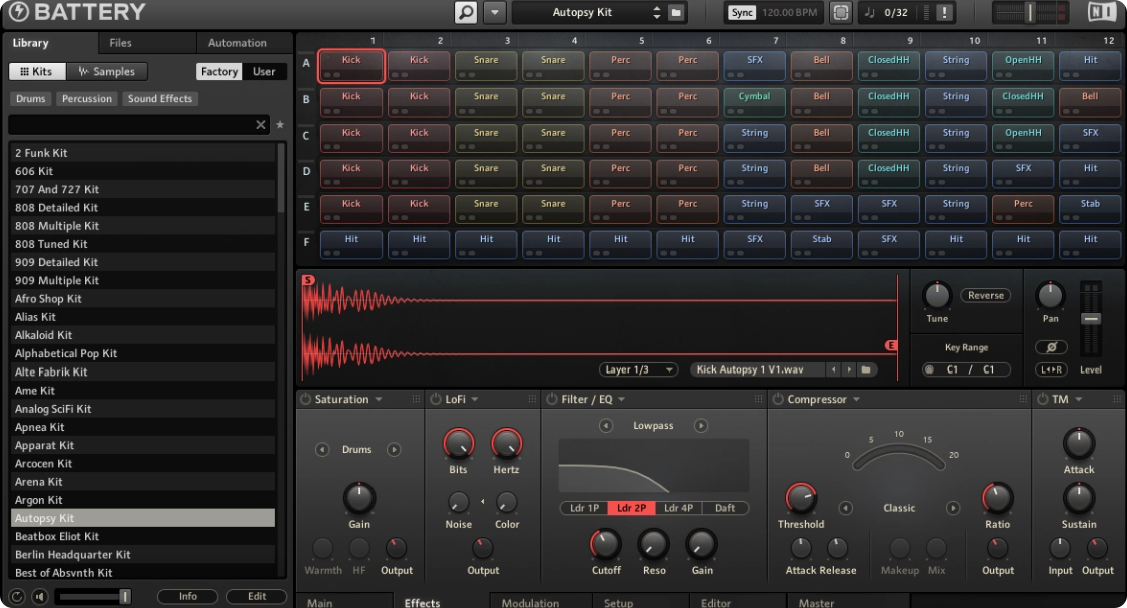Toggle the Sync button
Viewport: 1127px width, 608px height.
click(x=742, y=12)
